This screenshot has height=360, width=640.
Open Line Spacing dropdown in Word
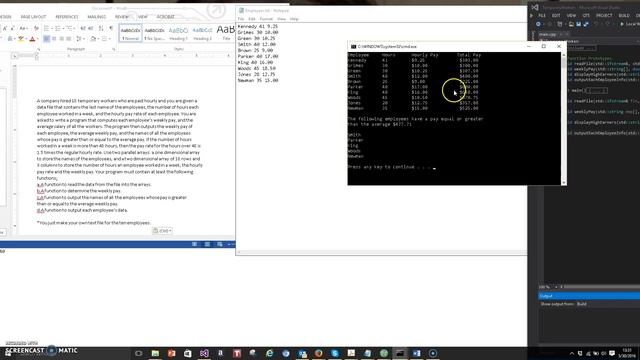pos(80,39)
